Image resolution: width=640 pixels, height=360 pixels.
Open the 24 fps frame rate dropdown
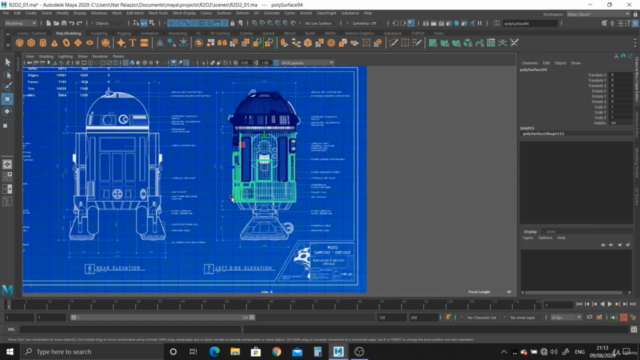[x=565, y=317]
